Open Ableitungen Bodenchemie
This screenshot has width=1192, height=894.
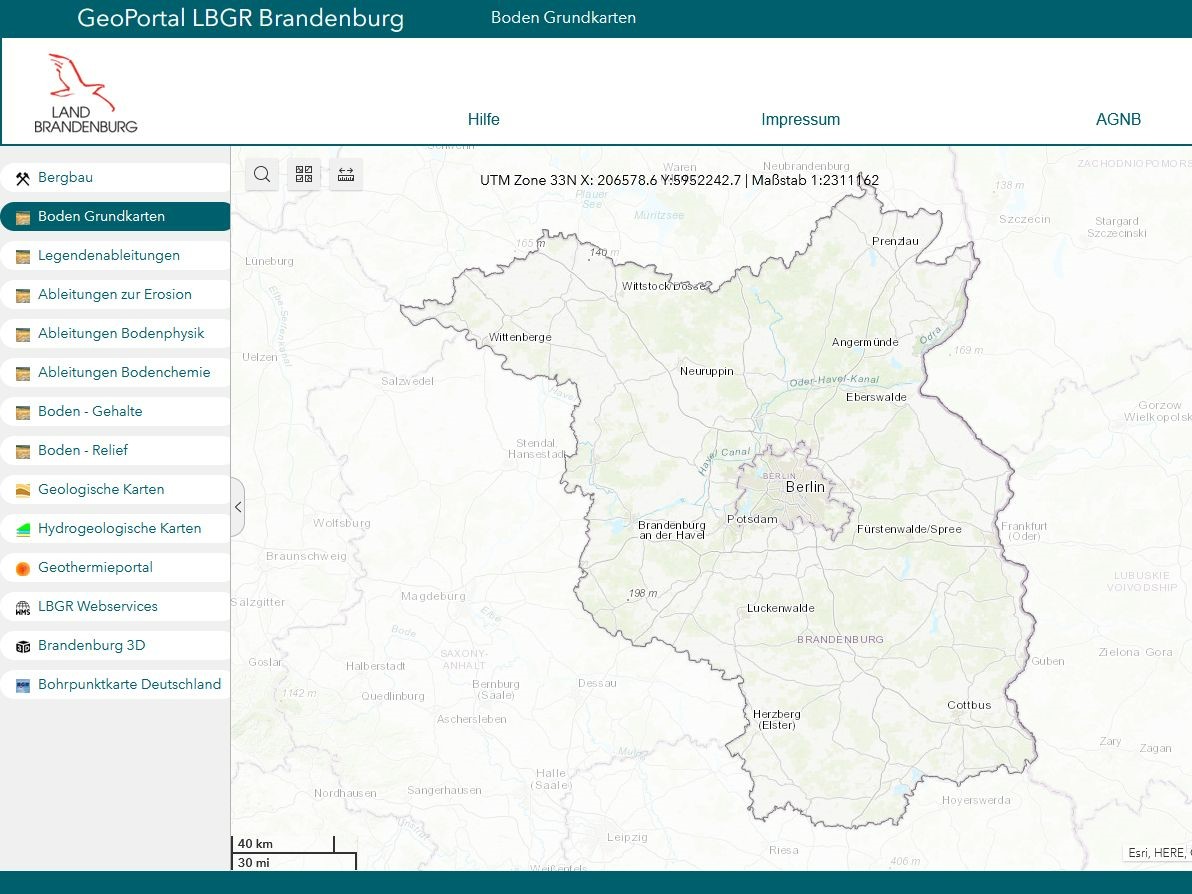(115, 372)
